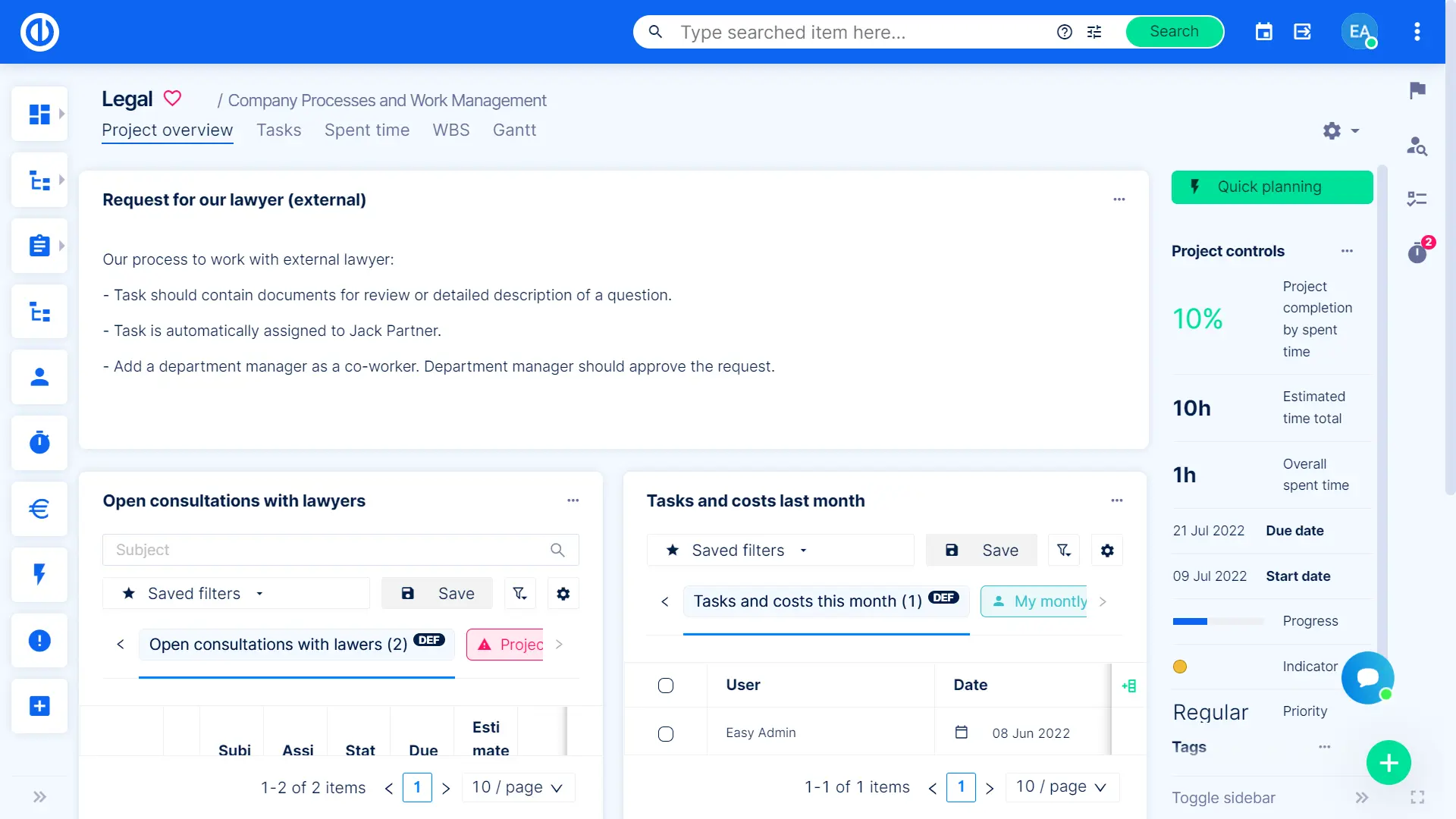1456x819 pixels.
Task: Open the calendar icon in top bar
Action: click(1263, 32)
